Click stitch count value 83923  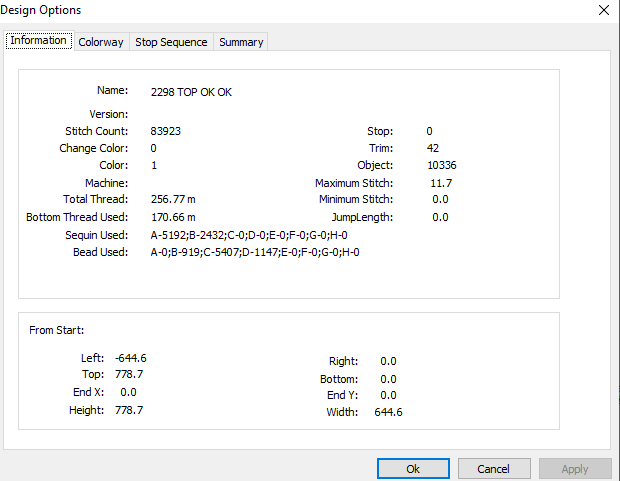pos(166,131)
